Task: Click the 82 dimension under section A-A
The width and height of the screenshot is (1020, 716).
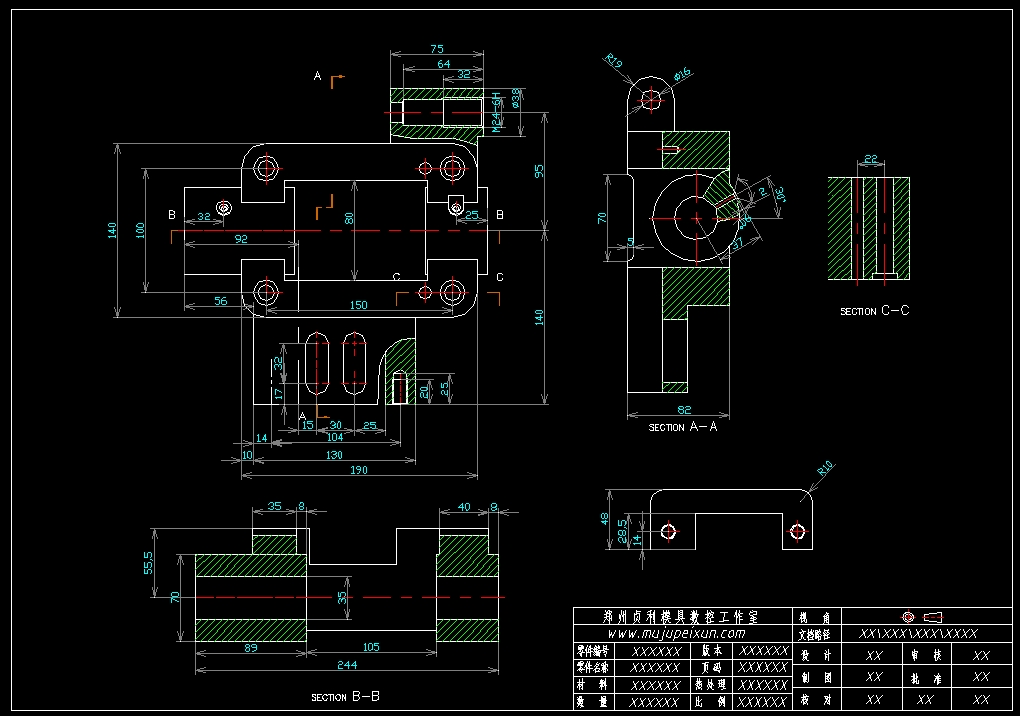Action: point(683,410)
